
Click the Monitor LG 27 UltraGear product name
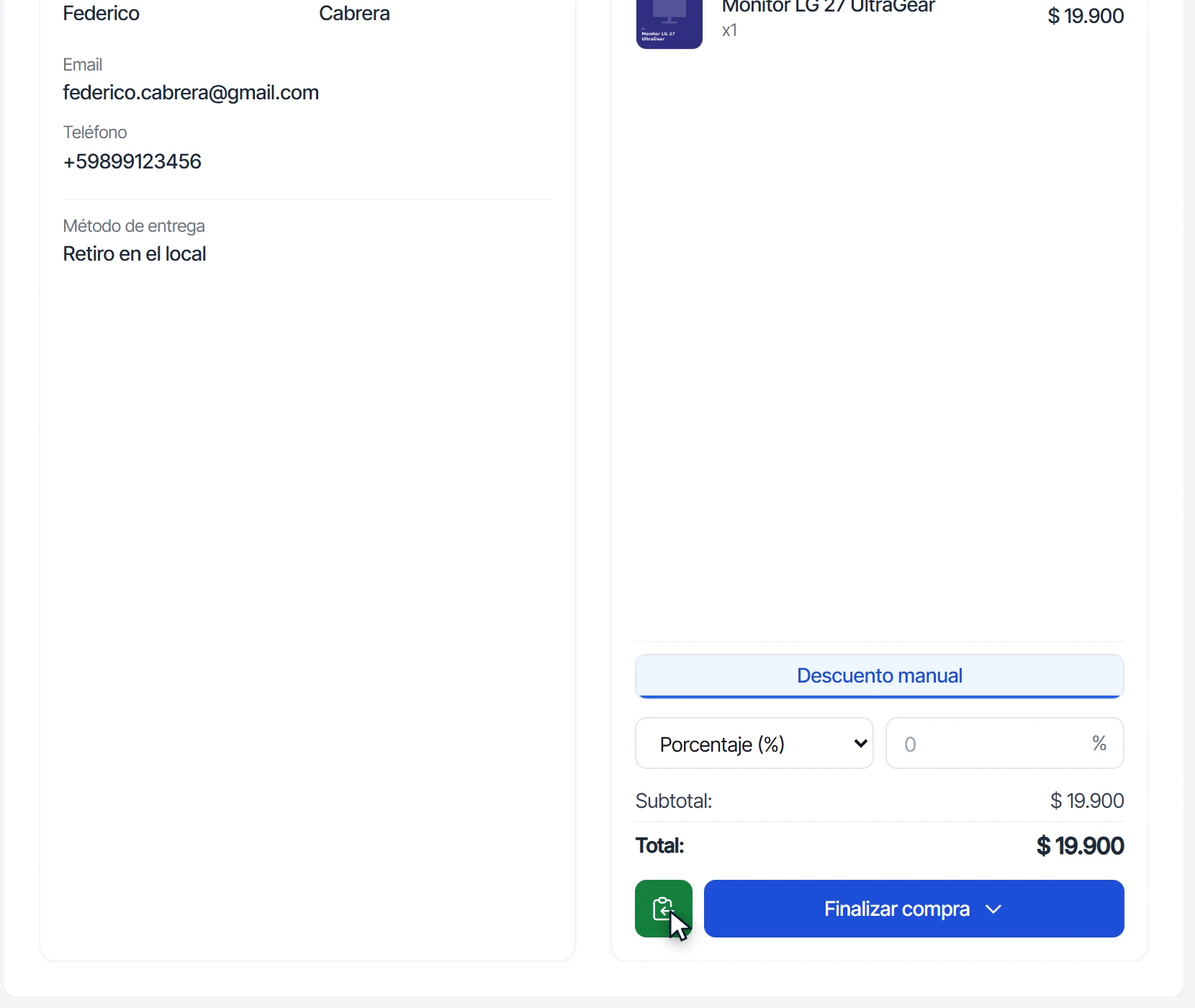[x=828, y=7]
